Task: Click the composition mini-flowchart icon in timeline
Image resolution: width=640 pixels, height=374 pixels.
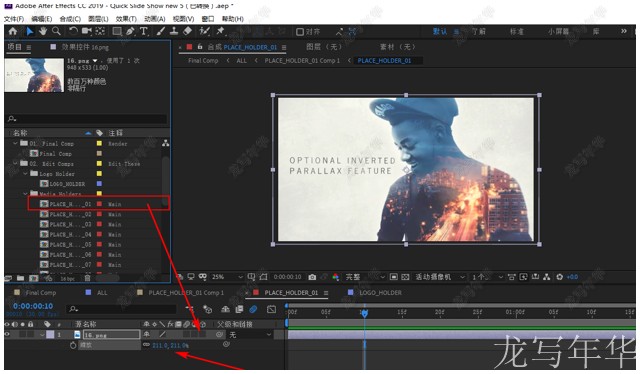Action: [190, 309]
